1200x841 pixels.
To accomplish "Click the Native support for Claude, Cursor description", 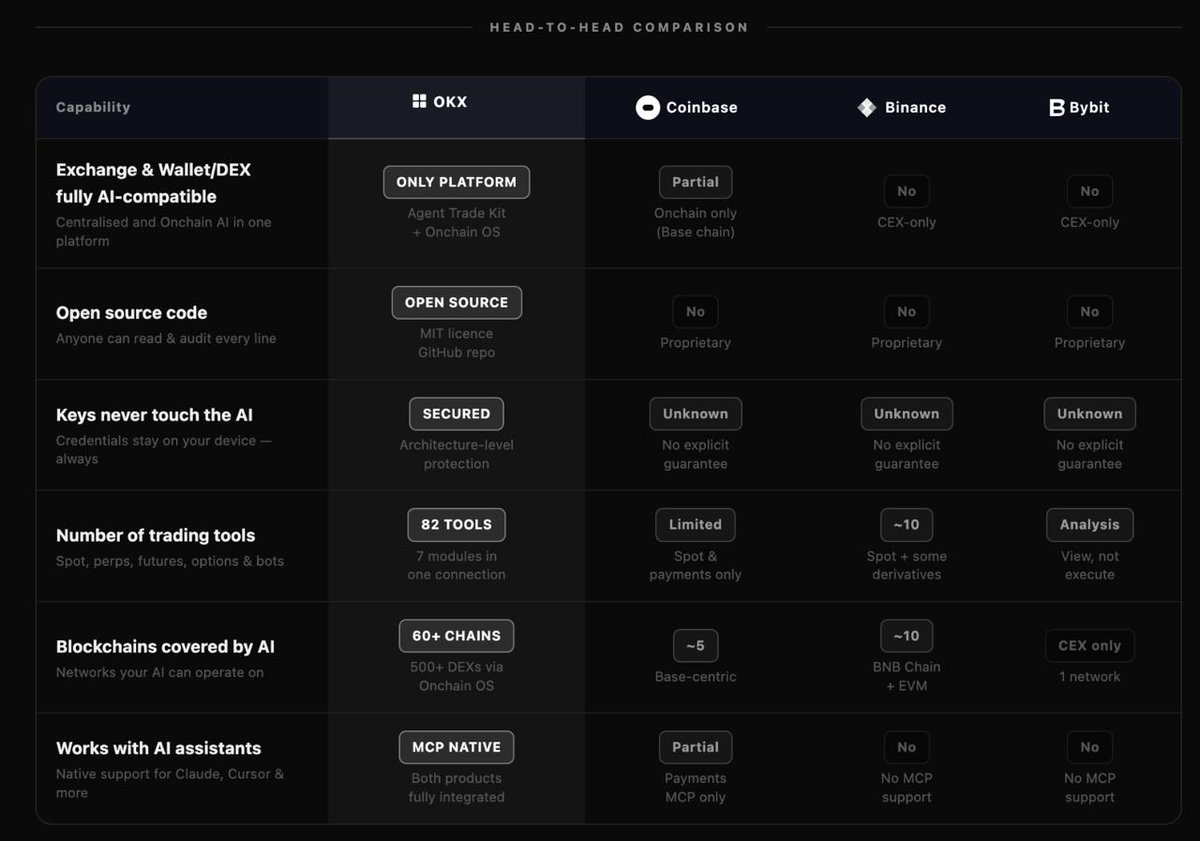I will tap(170, 783).
